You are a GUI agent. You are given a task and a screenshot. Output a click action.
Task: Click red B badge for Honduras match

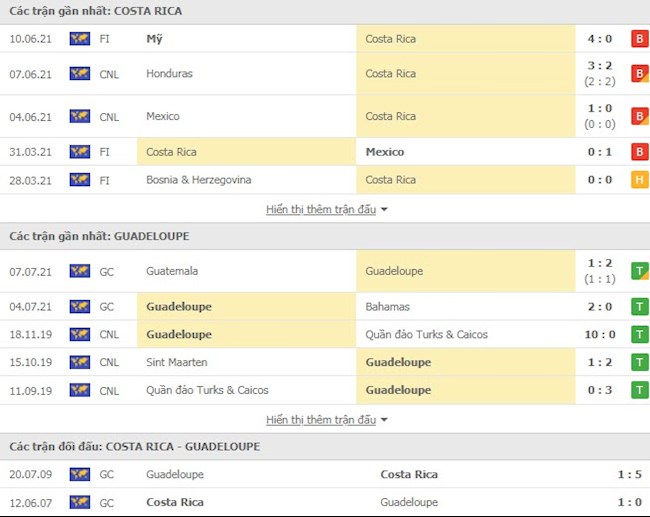point(637,73)
